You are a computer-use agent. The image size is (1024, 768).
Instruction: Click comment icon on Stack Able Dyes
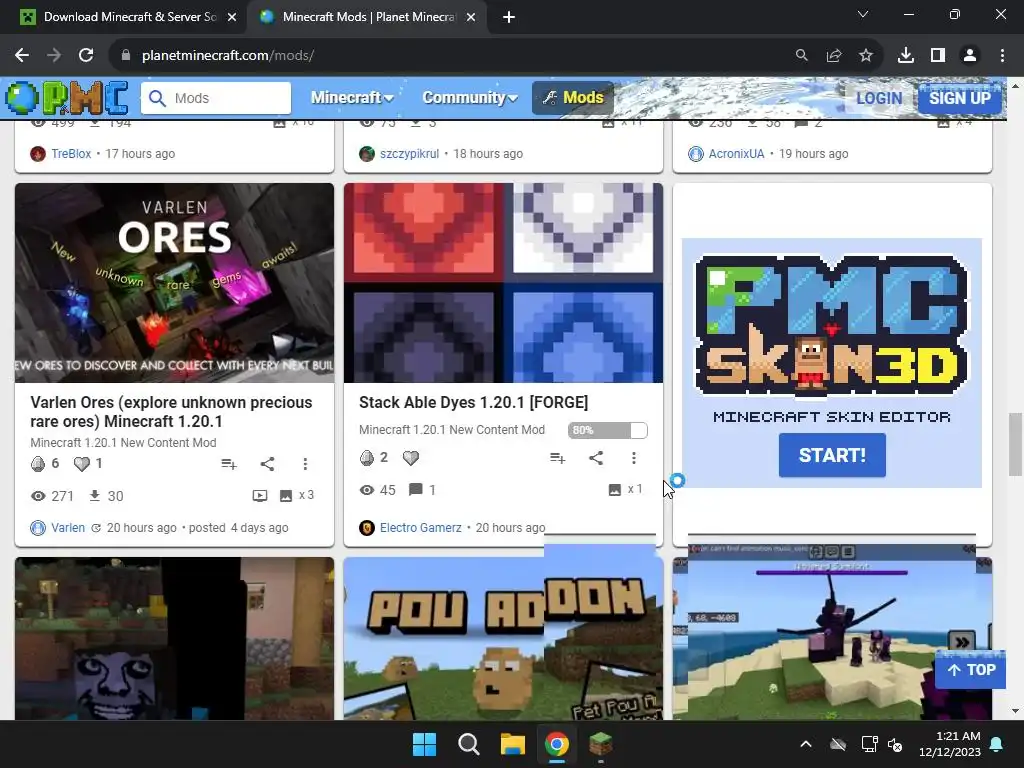[x=415, y=490]
